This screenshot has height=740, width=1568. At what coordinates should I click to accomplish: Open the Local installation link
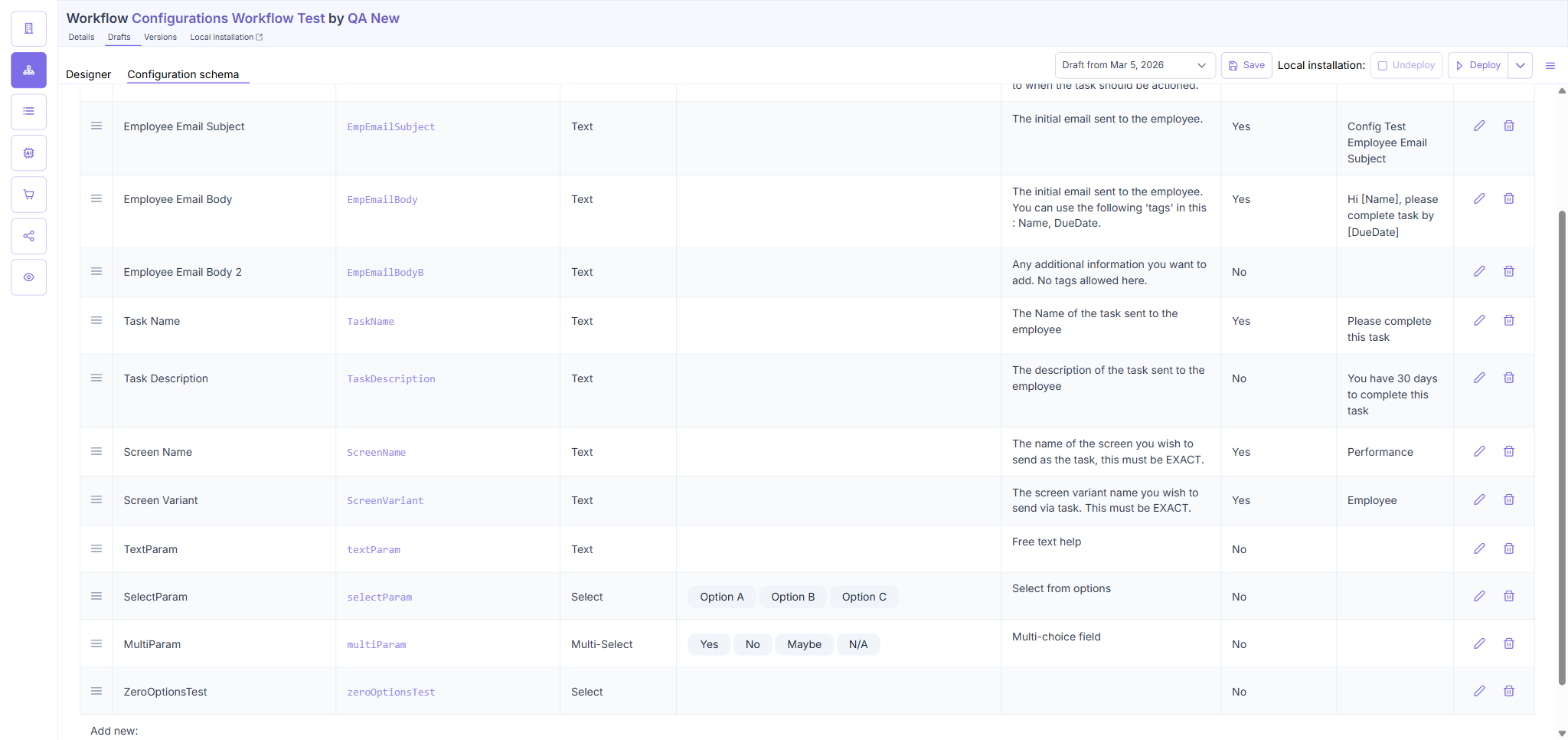click(226, 37)
